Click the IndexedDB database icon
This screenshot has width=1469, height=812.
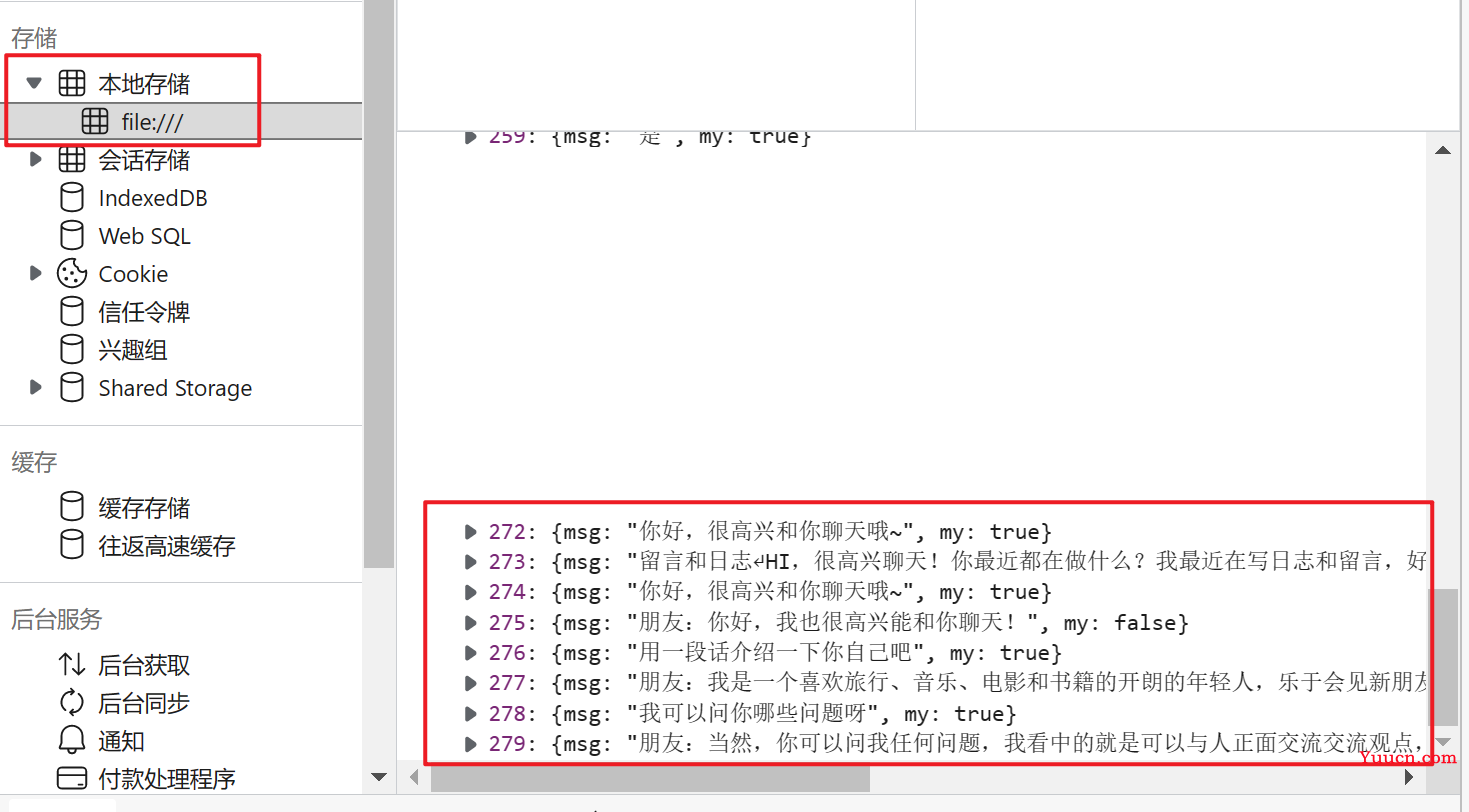click(x=72, y=197)
